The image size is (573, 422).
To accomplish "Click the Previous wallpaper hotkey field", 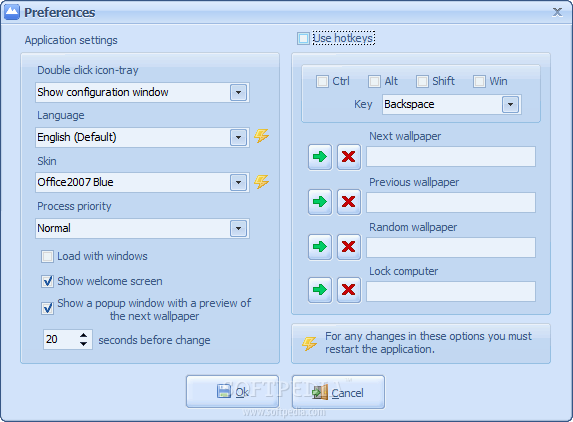I will [451, 202].
